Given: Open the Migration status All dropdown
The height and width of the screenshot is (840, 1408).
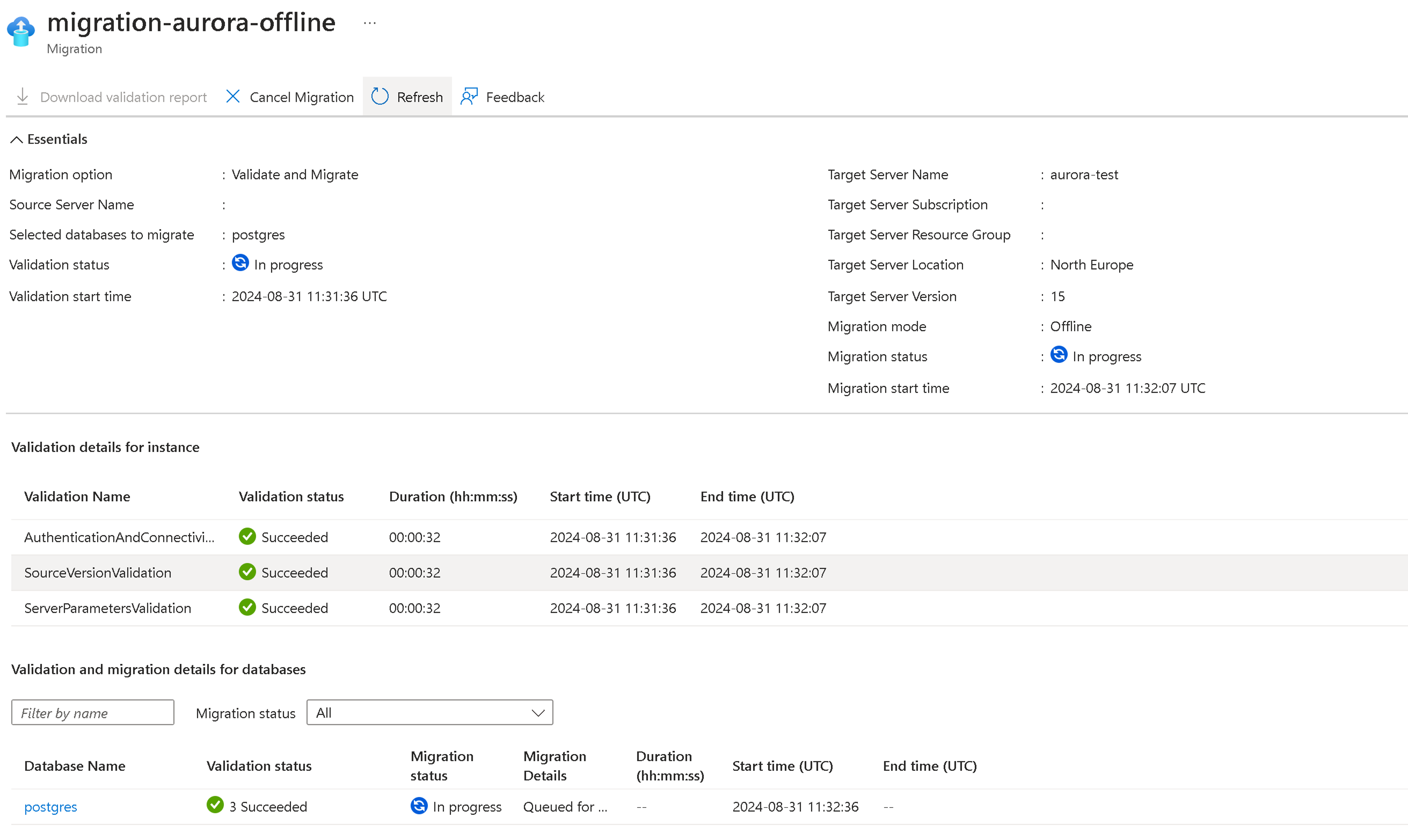Looking at the screenshot, I should click(x=429, y=712).
